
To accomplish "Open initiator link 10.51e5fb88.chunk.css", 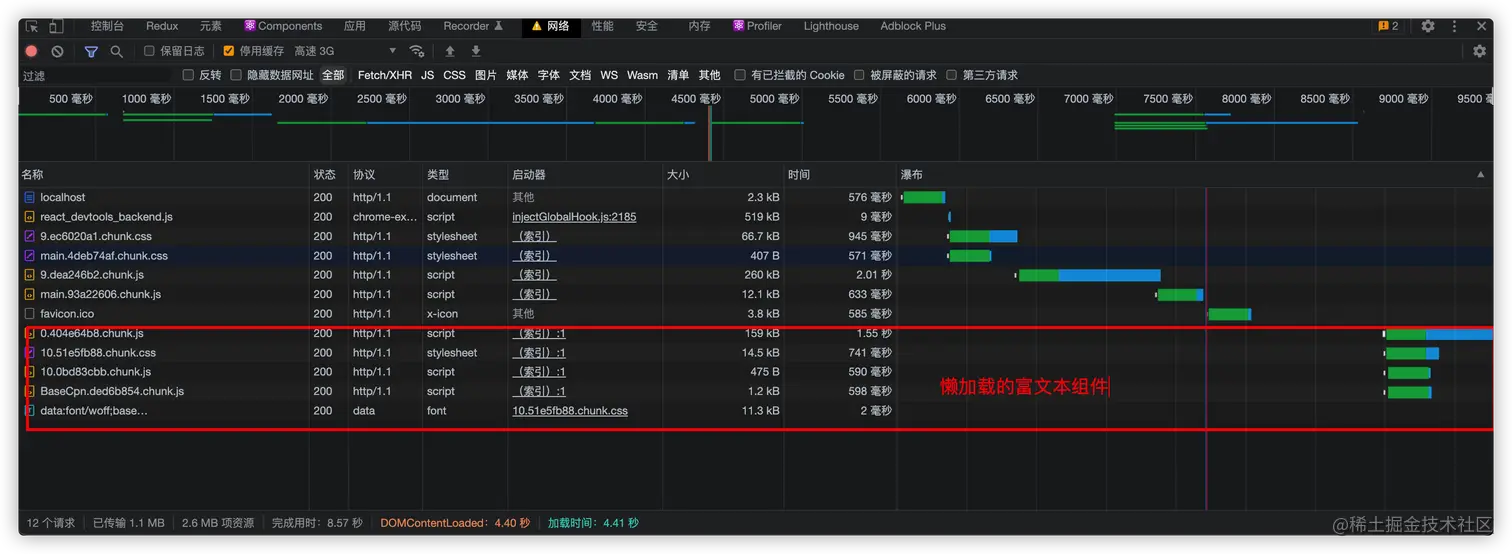I will pos(570,411).
